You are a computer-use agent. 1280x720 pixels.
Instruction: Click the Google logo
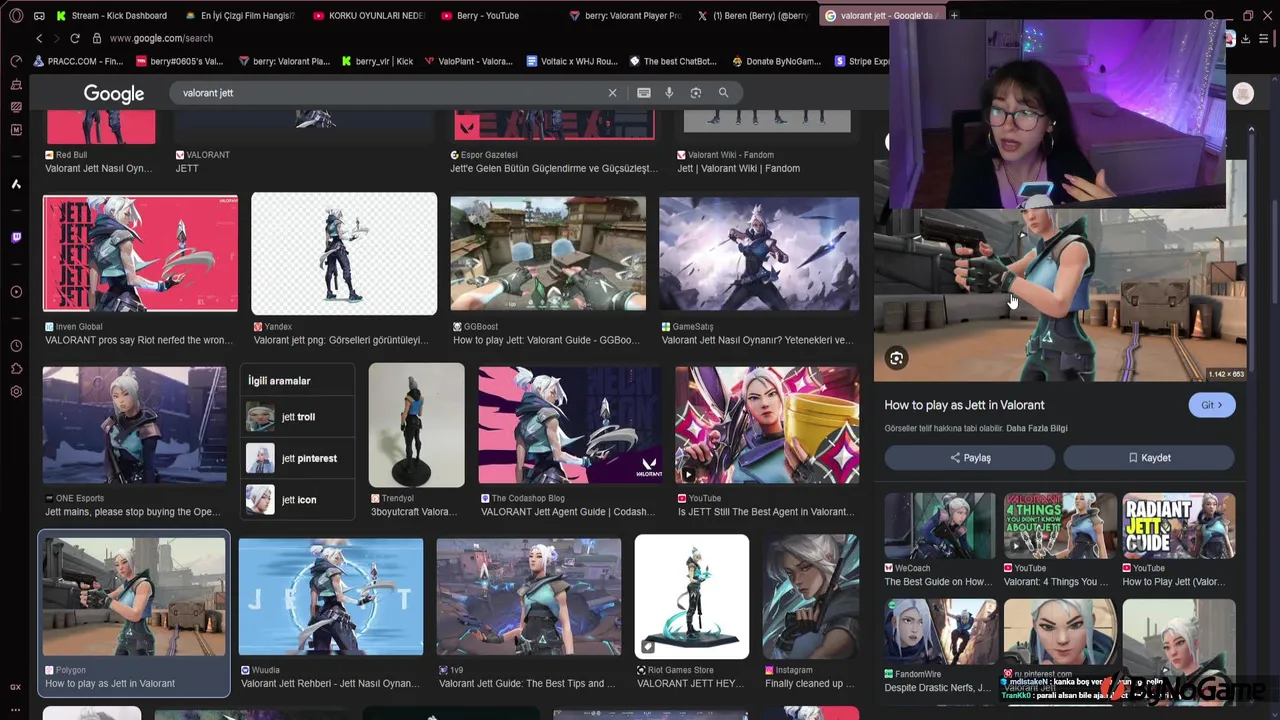point(114,93)
